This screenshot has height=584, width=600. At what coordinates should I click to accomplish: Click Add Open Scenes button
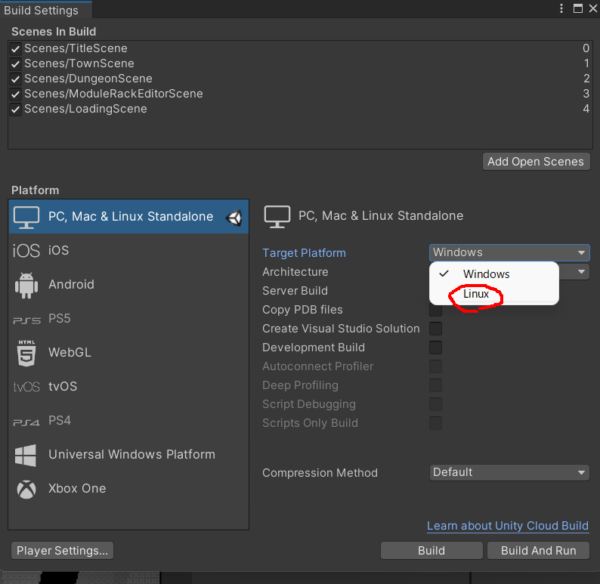pos(536,161)
